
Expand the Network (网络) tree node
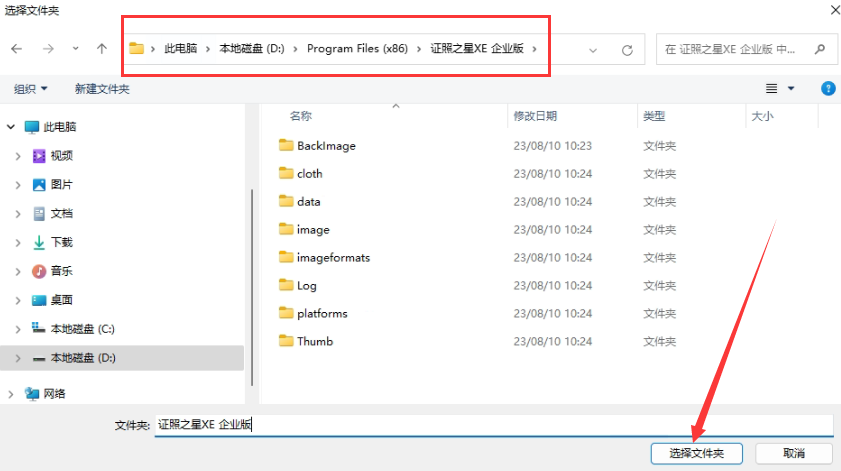[x=11, y=394]
